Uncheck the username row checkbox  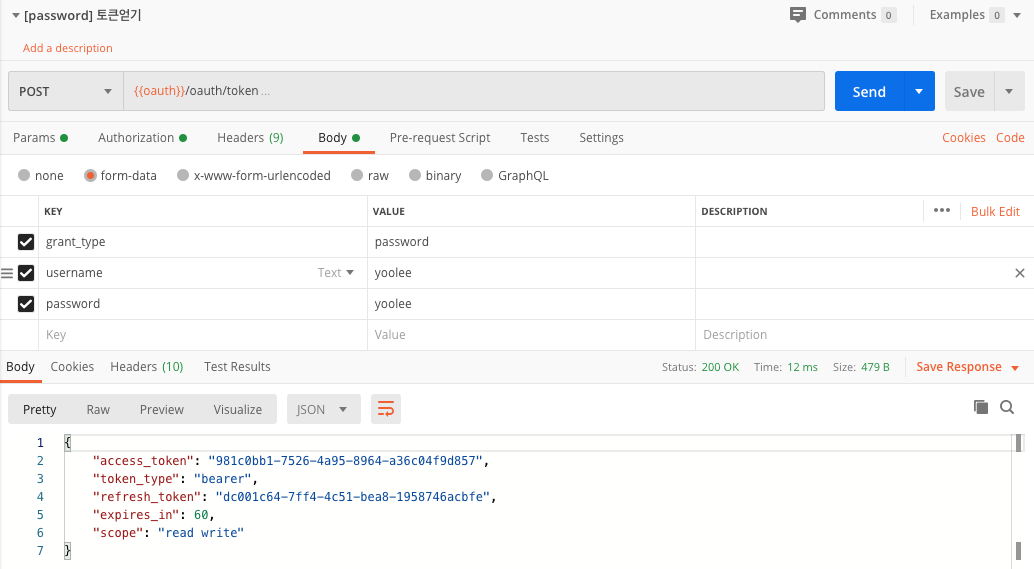[26, 273]
